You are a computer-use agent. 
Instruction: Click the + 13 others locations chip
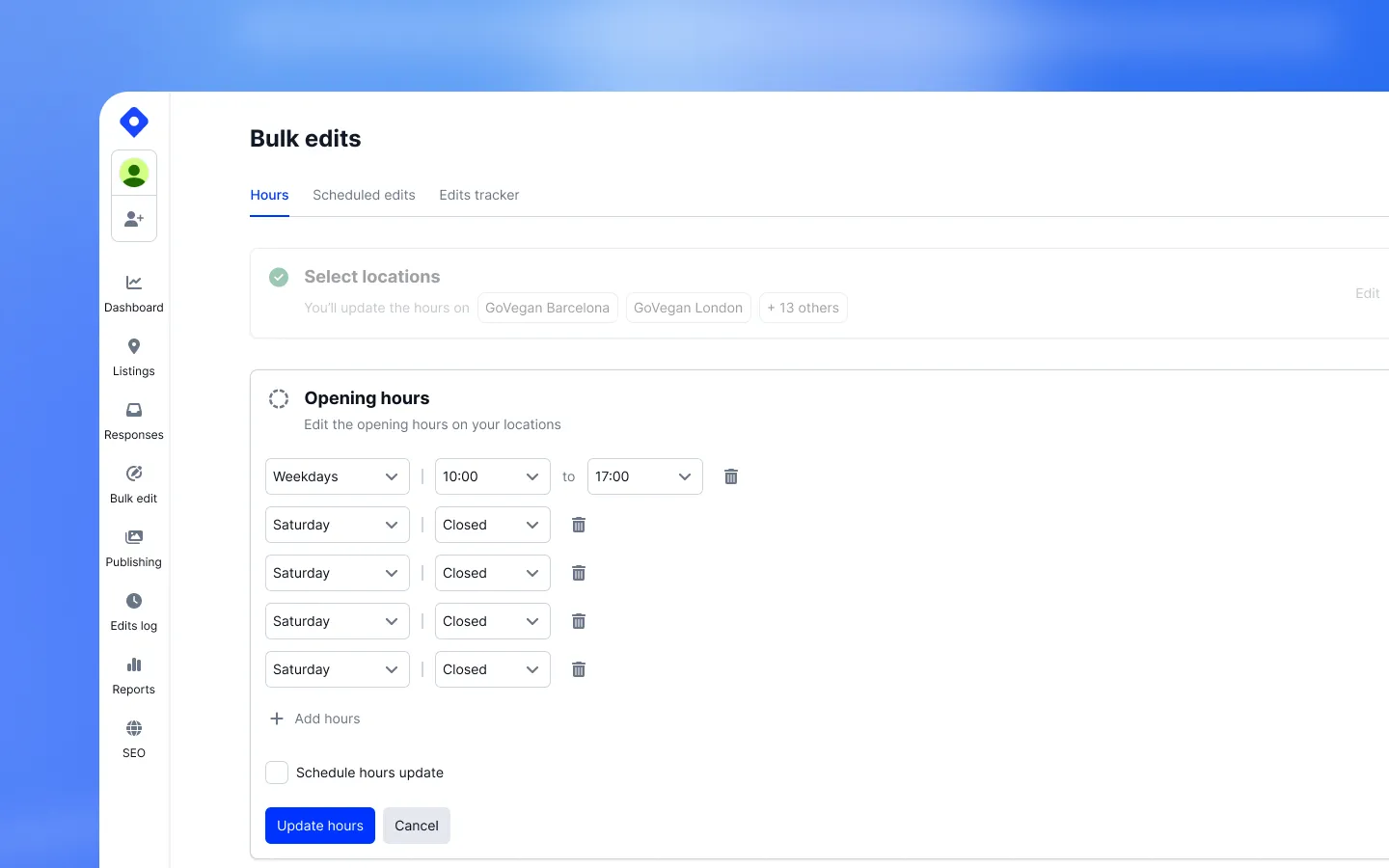click(x=803, y=307)
